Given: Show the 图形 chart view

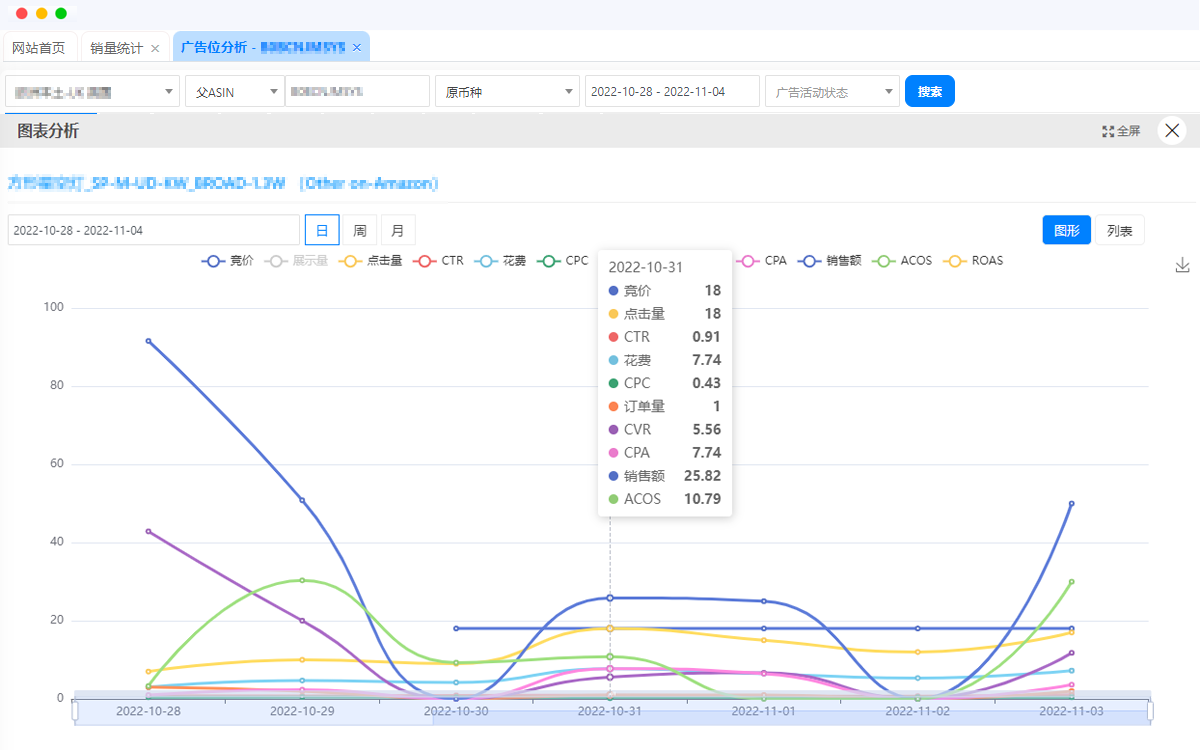Looking at the screenshot, I should tap(1066, 230).
